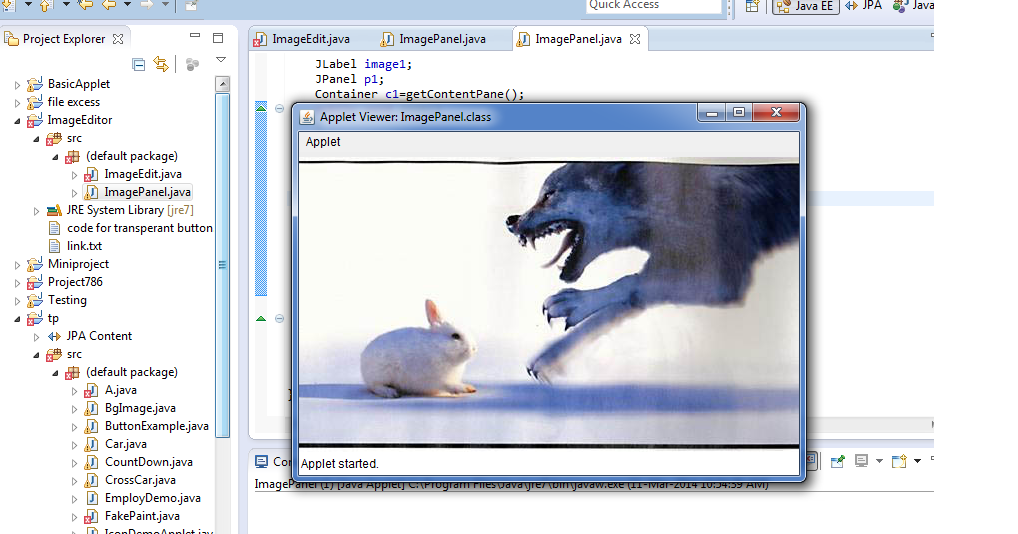Click the Quick Access search field
The width and height of the screenshot is (1018, 534).
tap(653, 6)
